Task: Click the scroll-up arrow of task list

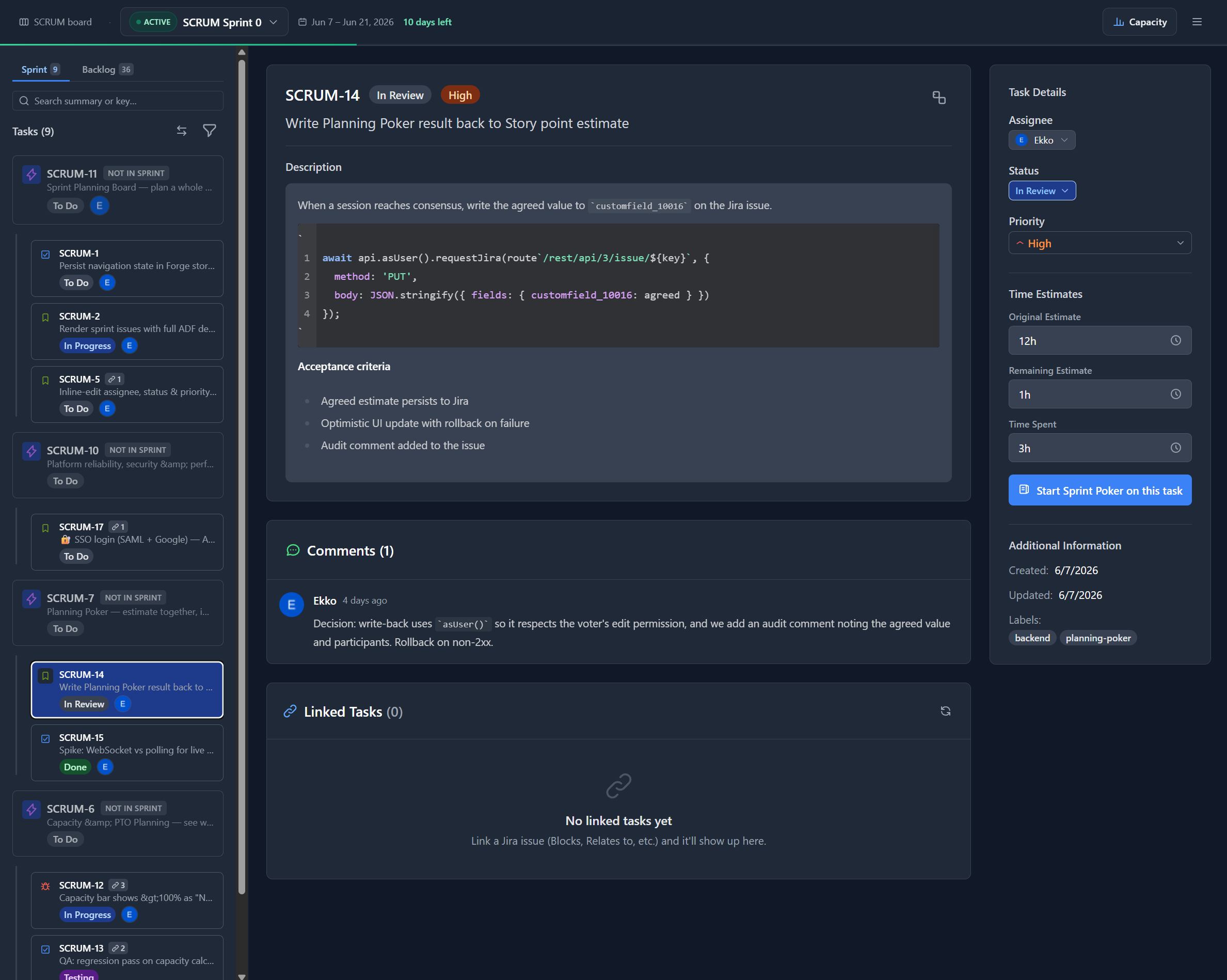Action: [242, 52]
